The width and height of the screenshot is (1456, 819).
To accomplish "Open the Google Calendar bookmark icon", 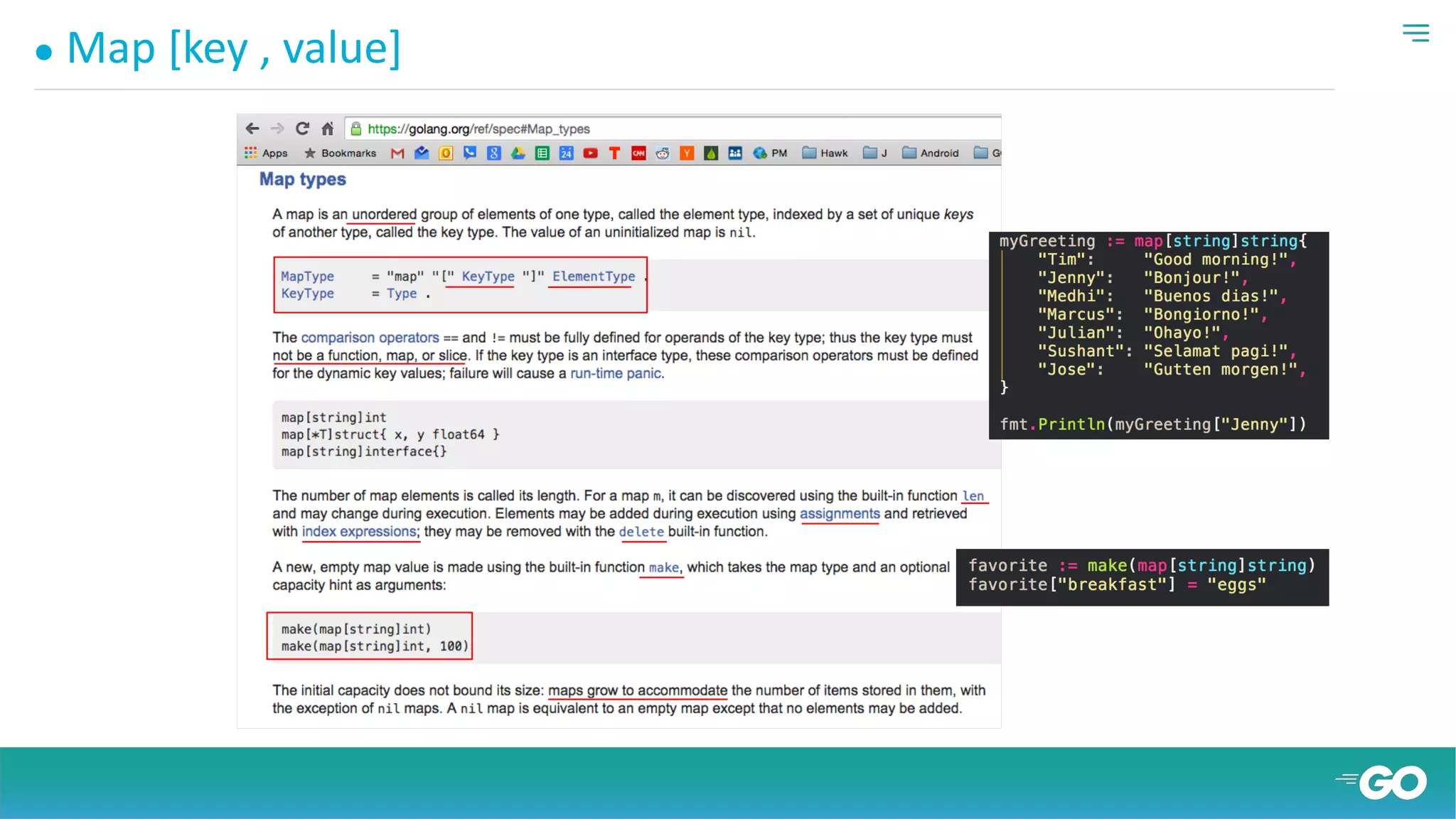I will 566,153.
